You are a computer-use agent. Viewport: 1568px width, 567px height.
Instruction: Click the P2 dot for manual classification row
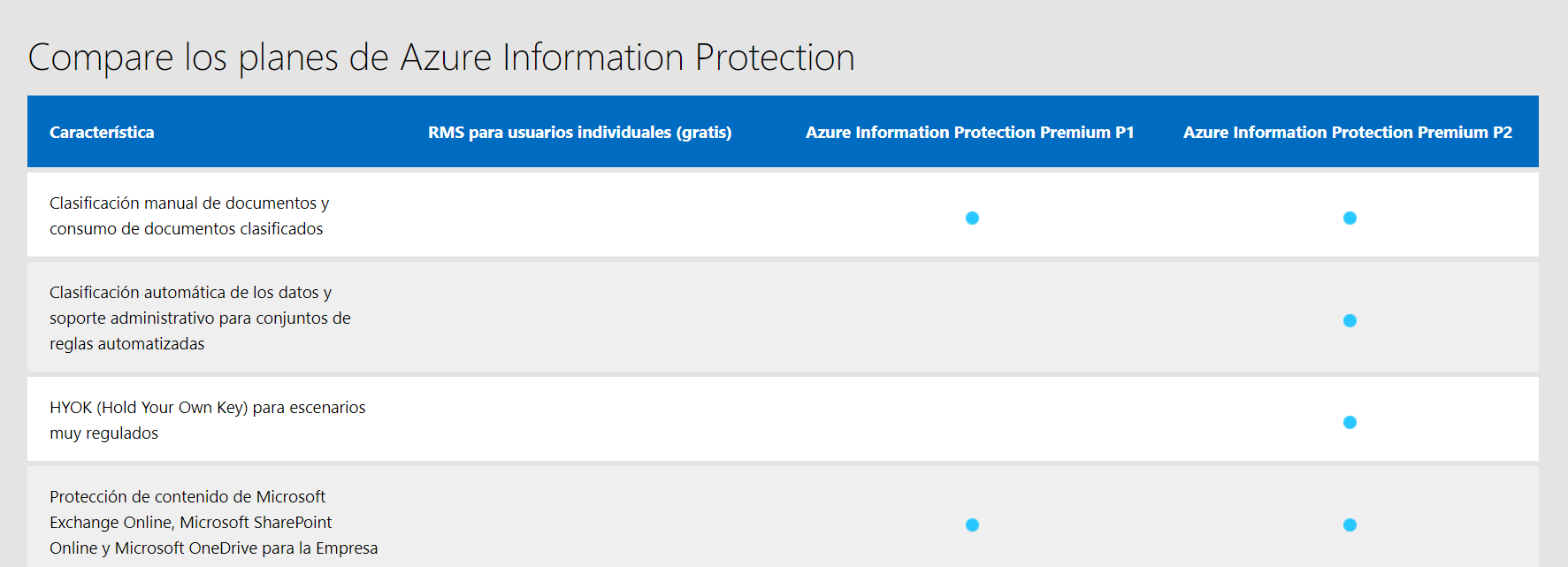point(1350,218)
